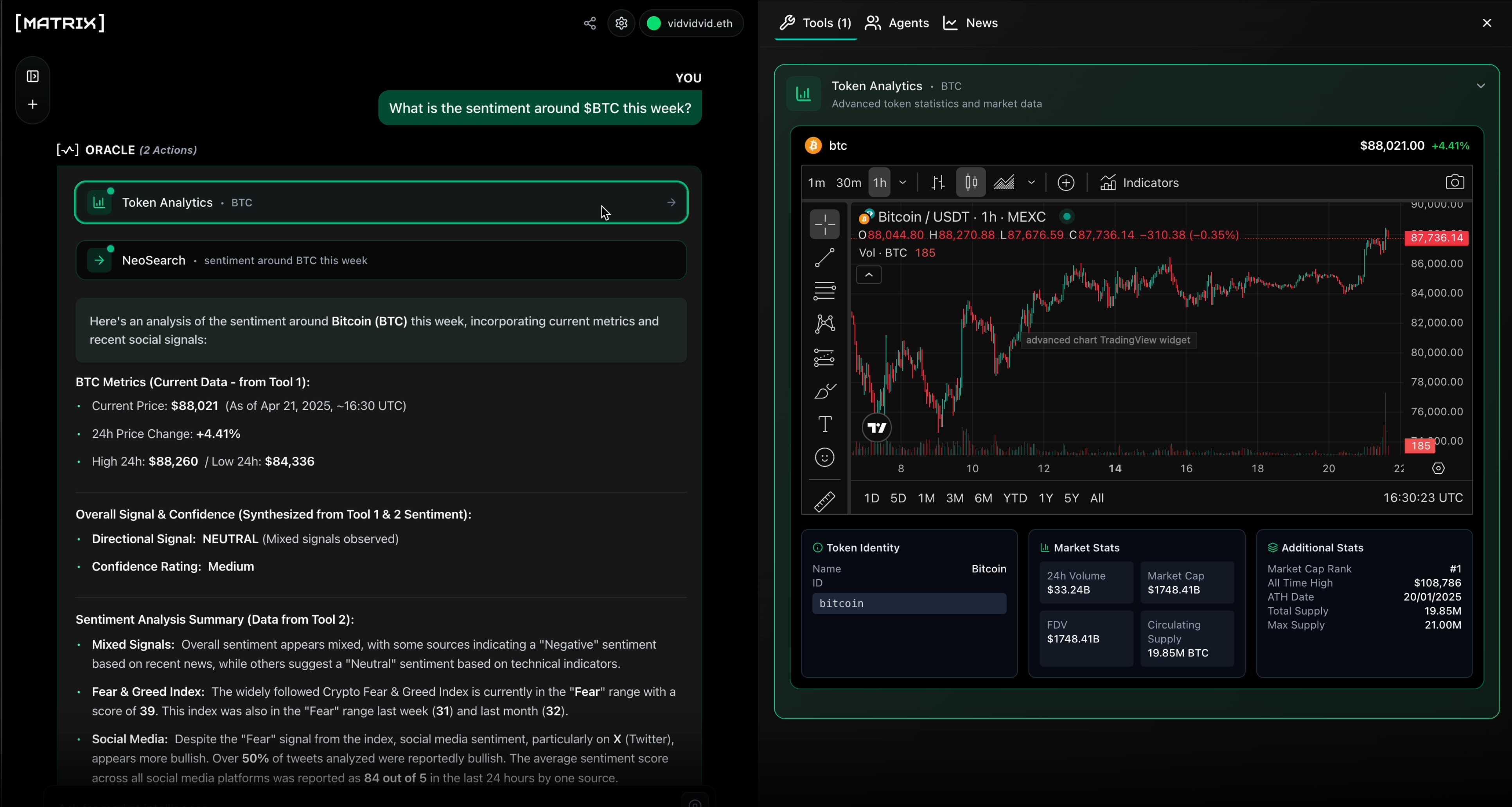Take a chart snapshot with camera icon
The width and height of the screenshot is (1512, 807).
pyautogui.click(x=1455, y=183)
